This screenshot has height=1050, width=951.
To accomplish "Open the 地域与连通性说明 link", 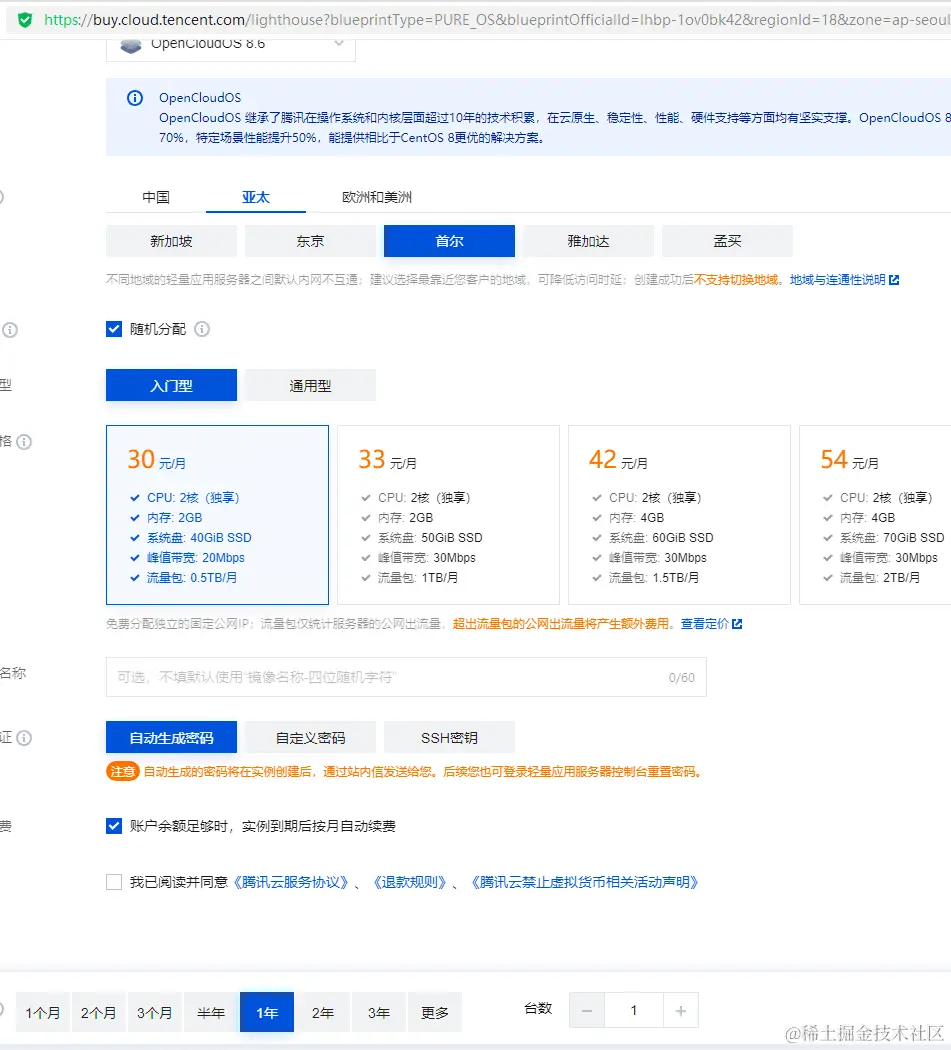I will pos(837,280).
